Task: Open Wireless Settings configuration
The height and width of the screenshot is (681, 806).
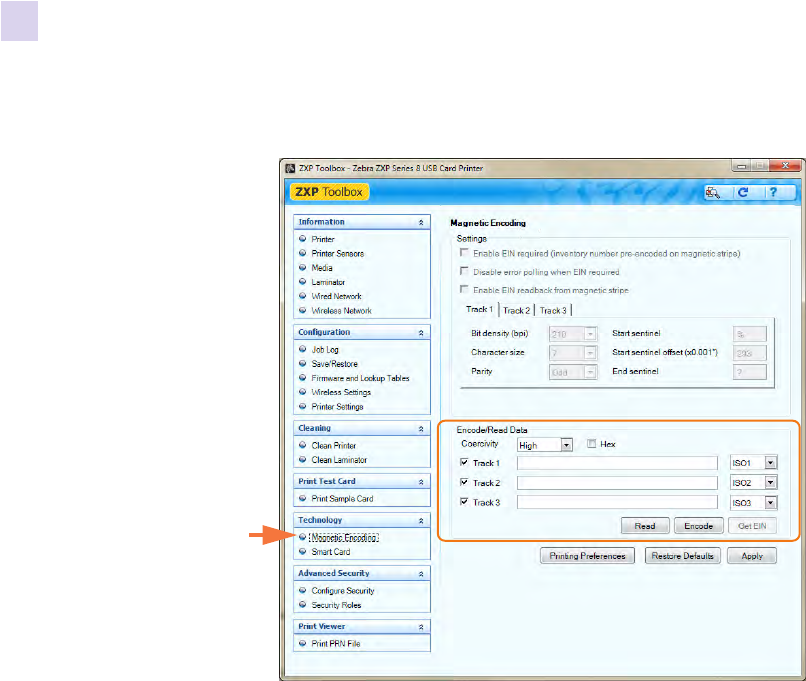Action: [x=341, y=392]
